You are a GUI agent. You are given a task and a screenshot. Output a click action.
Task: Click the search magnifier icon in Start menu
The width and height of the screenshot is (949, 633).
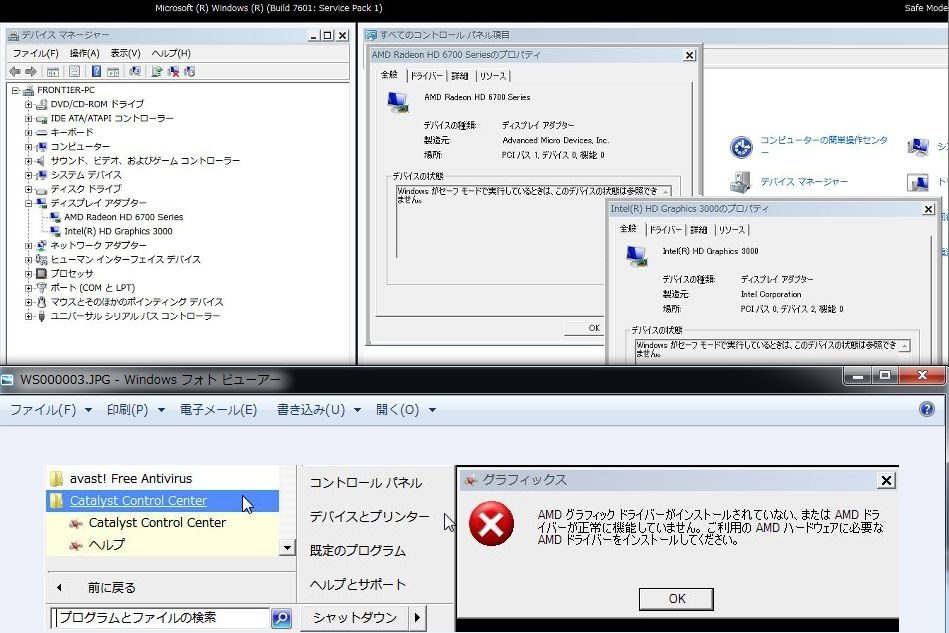(281, 618)
